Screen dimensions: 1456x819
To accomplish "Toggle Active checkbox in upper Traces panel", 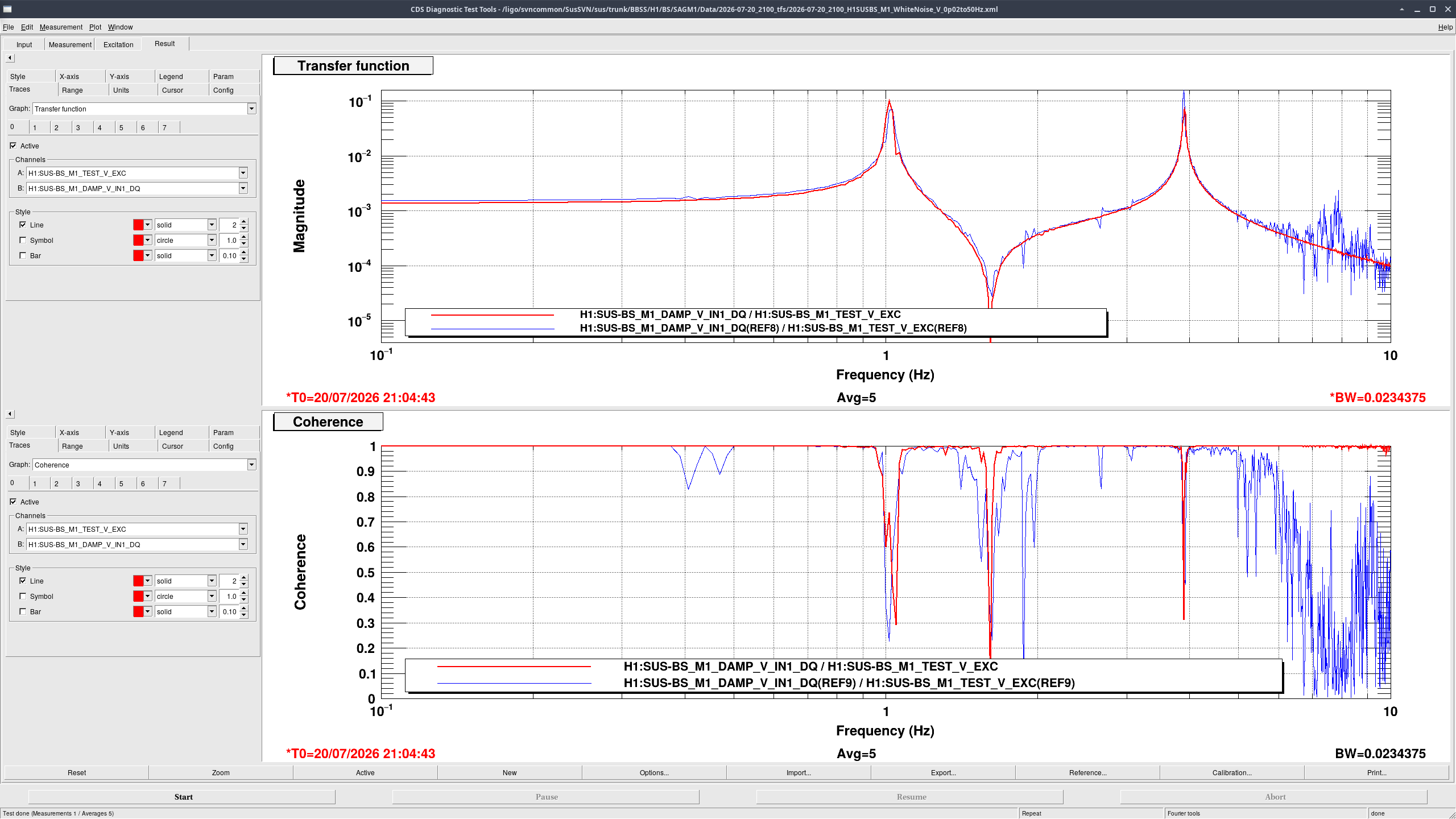I will pos(13,146).
